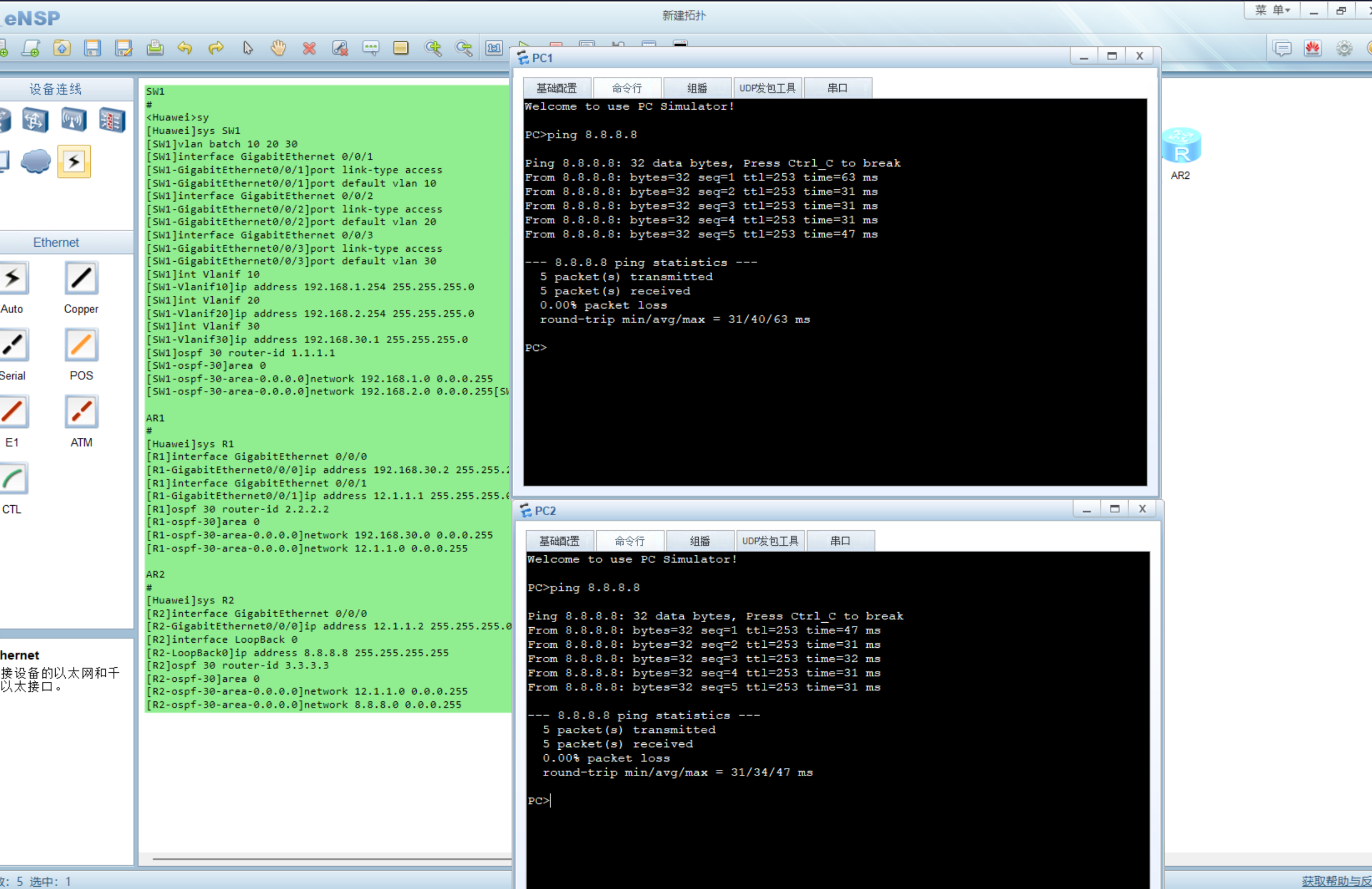Click the zoom out magnifier icon
Image resolution: width=1372 pixels, height=889 pixels.
[464, 48]
